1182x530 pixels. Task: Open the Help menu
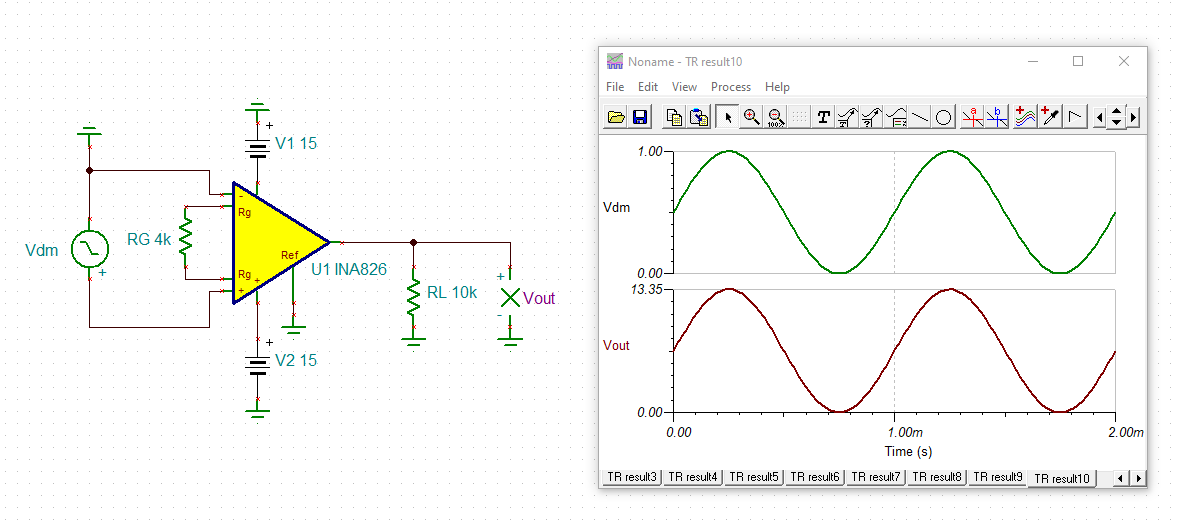[x=777, y=87]
